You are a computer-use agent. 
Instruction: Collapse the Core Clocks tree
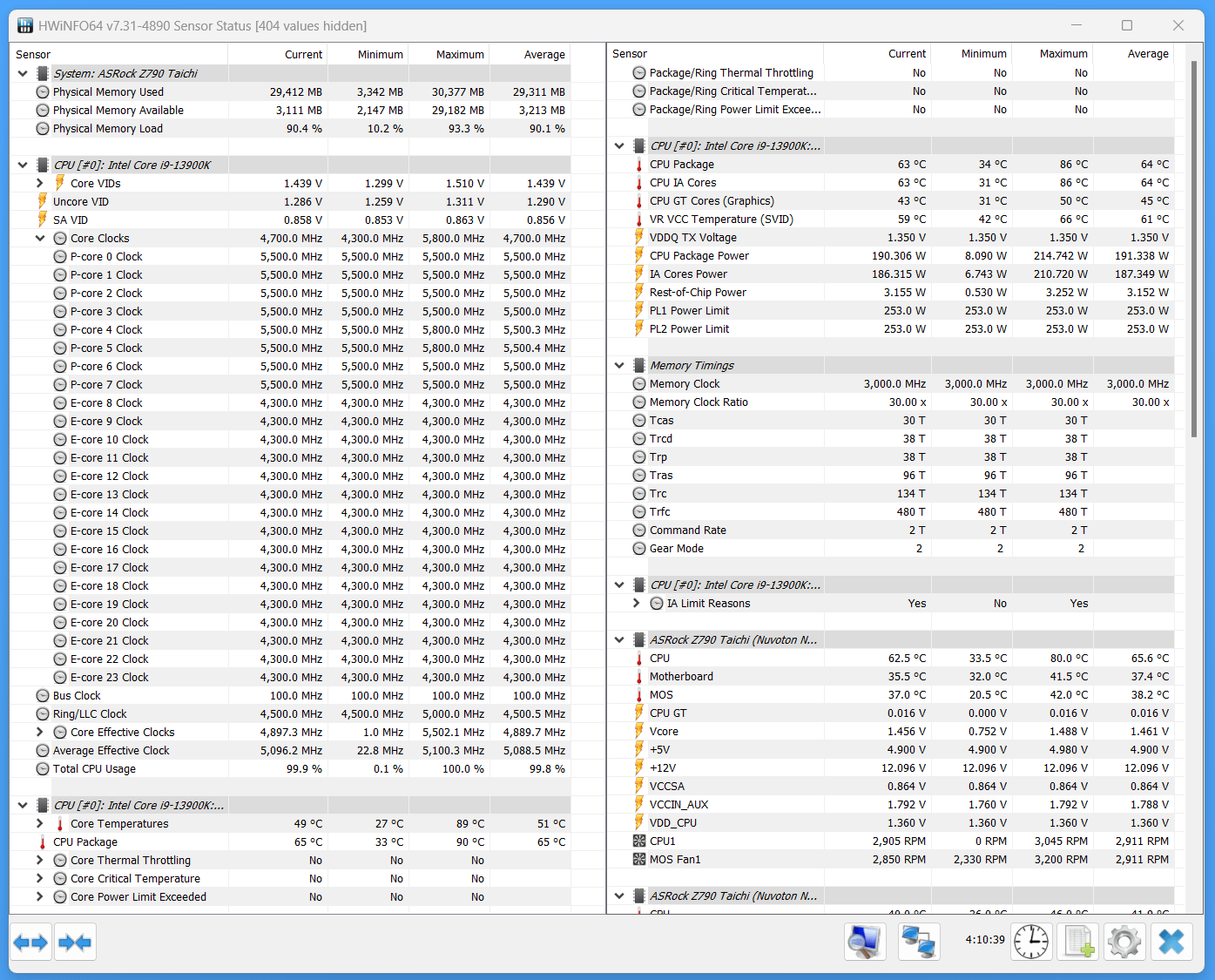40,239
